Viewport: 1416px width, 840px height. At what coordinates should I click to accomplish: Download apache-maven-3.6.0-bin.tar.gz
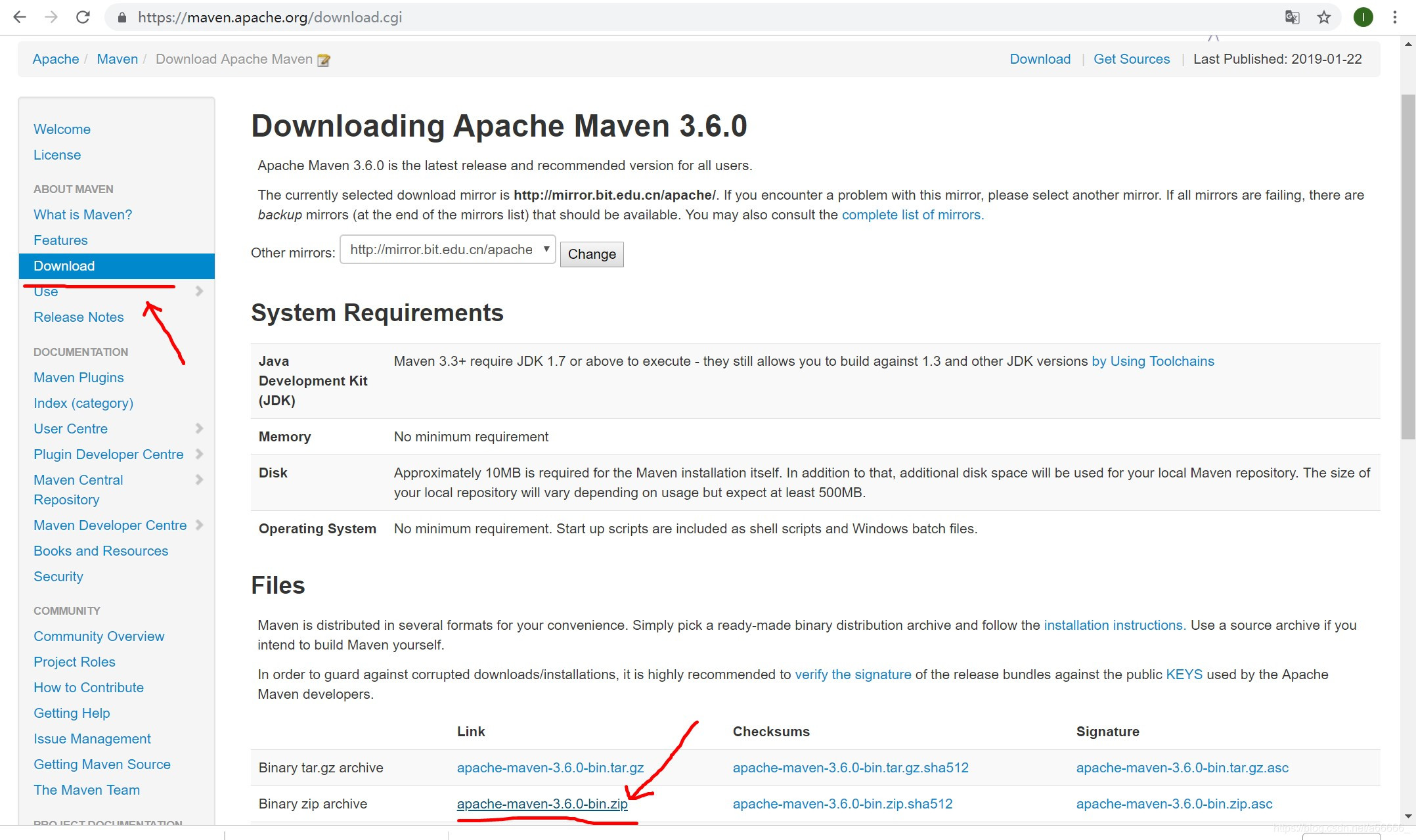550,768
